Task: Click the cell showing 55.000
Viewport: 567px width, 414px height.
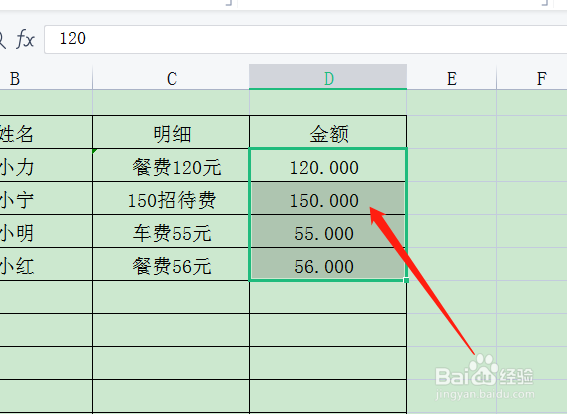Action: click(328, 231)
